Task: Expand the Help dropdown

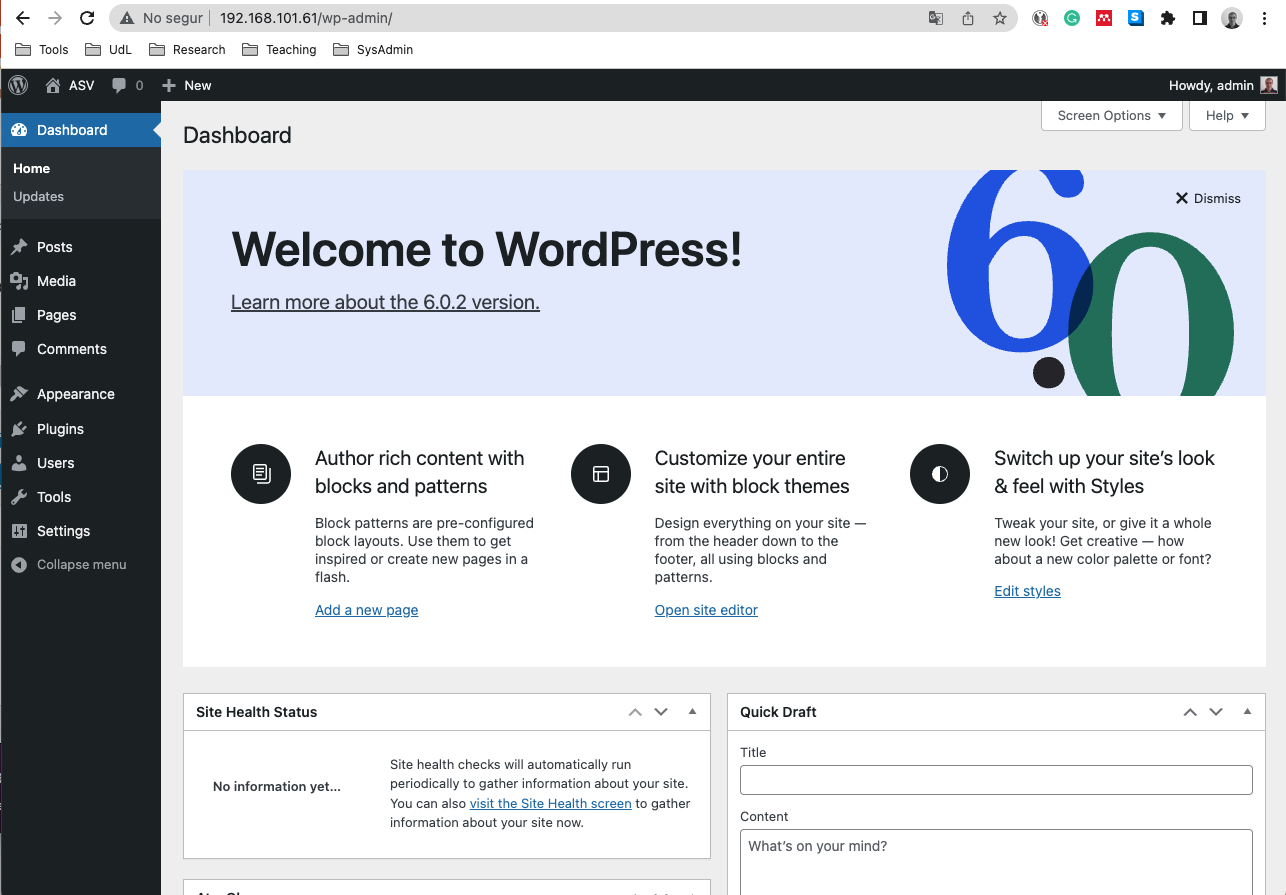Action: tap(1227, 115)
